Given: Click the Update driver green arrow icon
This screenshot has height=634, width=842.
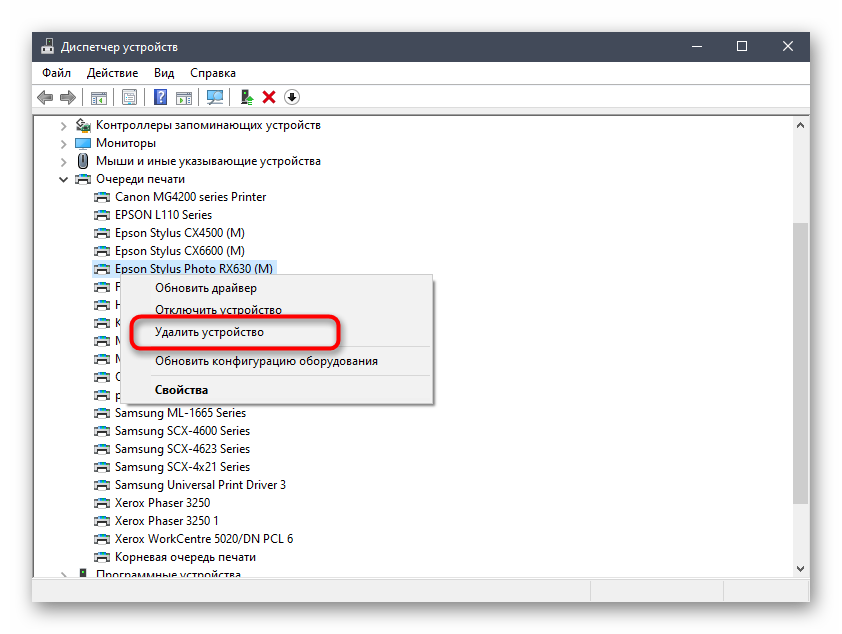Looking at the screenshot, I should tap(245, 97).
